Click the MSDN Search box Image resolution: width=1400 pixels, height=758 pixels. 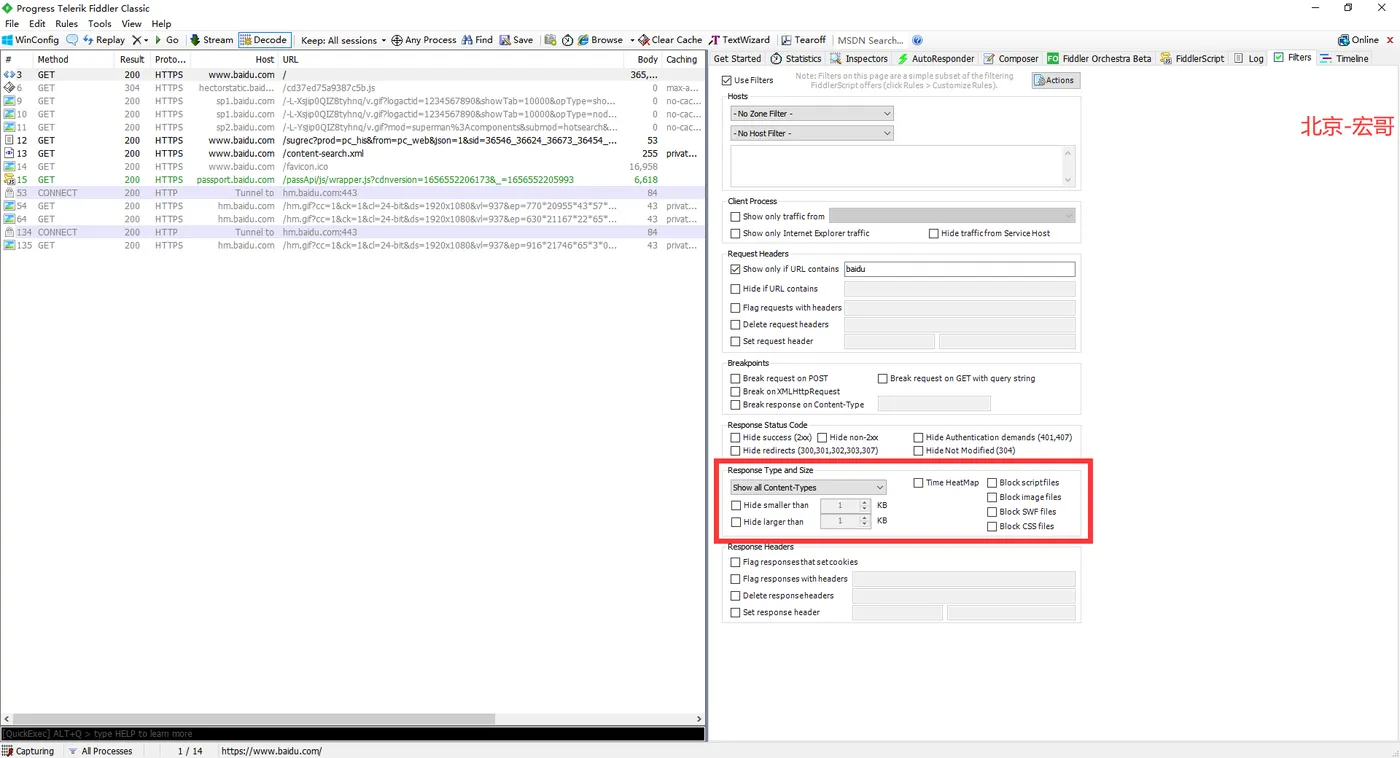(870, 40)
